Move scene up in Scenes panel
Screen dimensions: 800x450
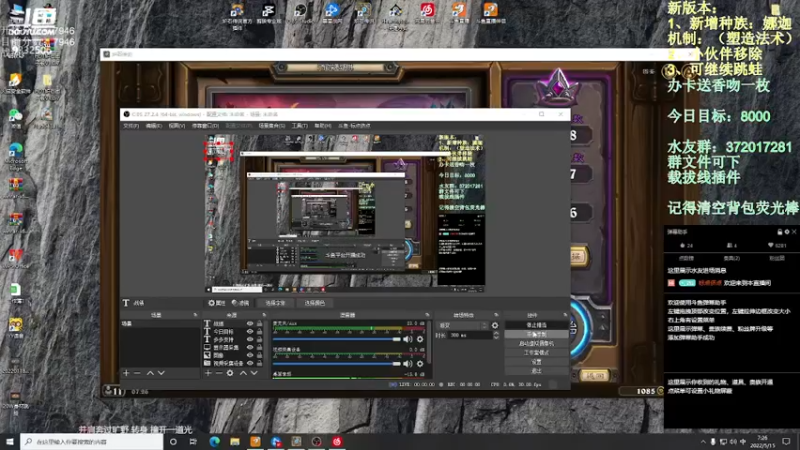150,373
